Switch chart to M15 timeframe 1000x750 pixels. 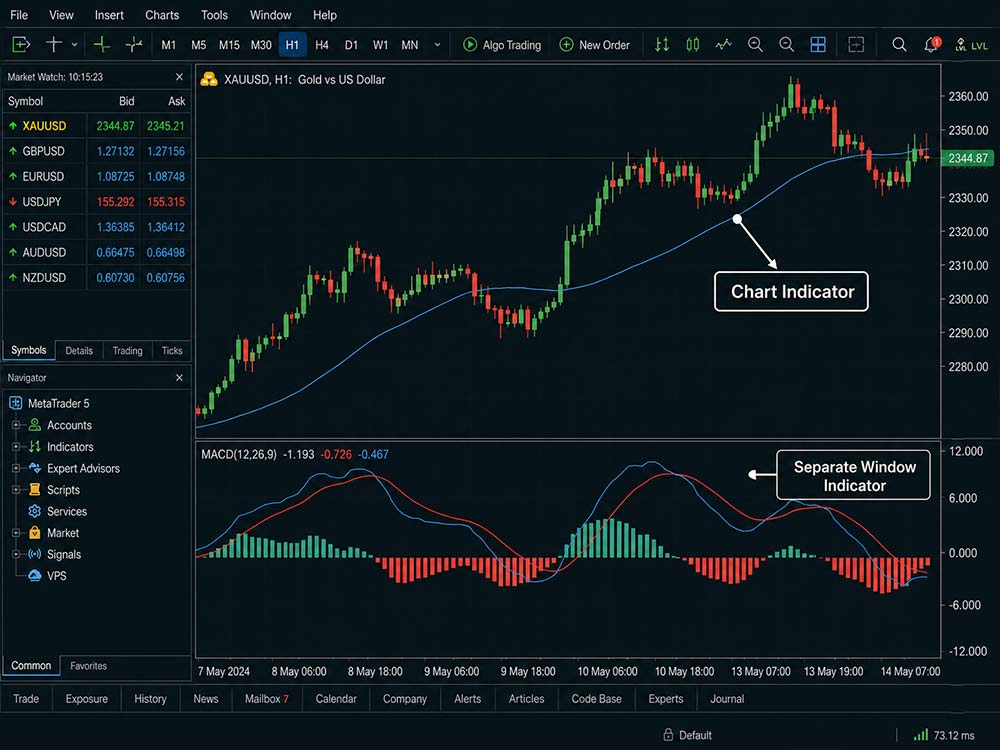point(229,45)
